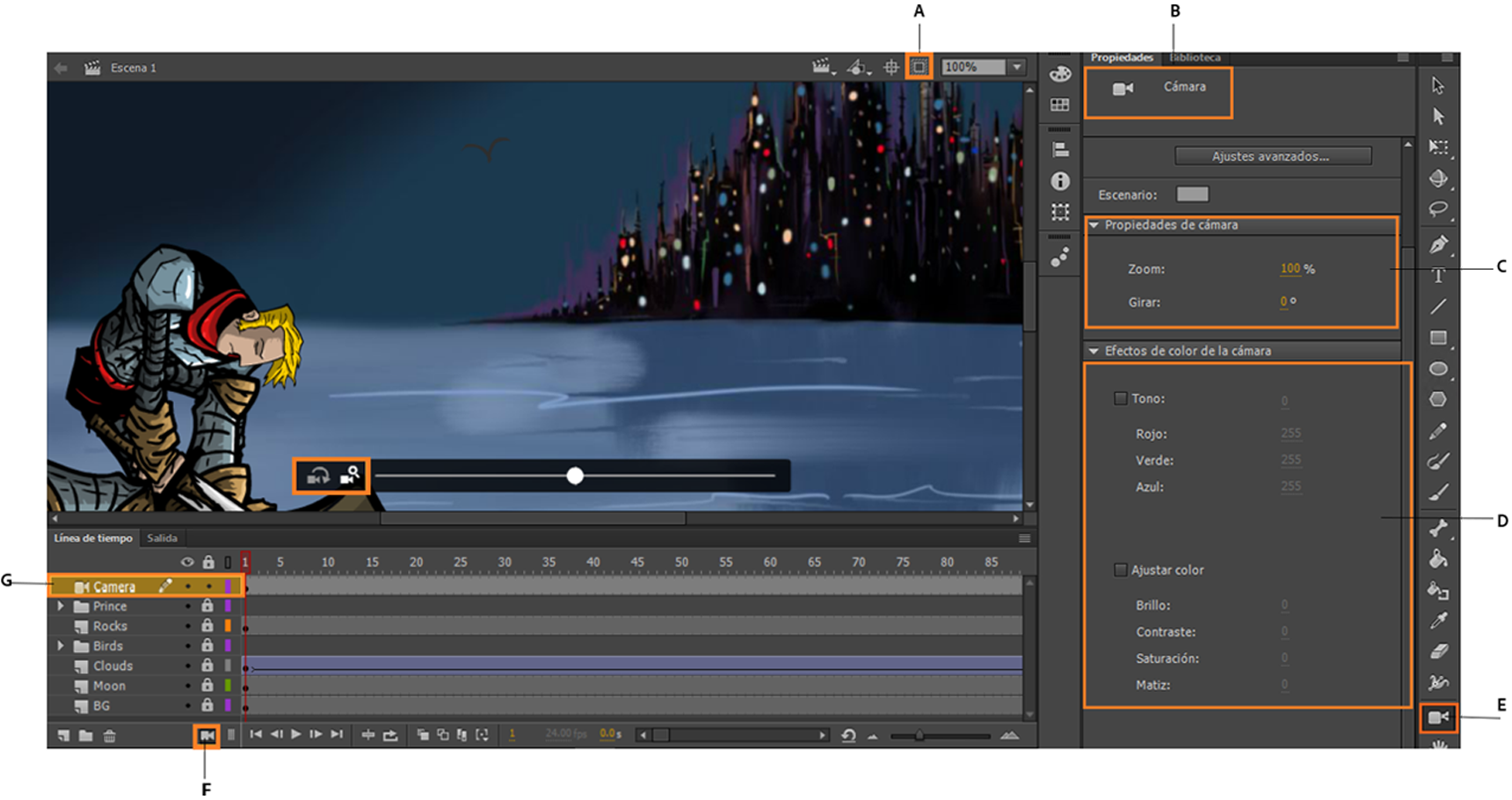The height and width of the screenshot is (800, 1512).
Task: Open the Align panel icon
Action: (x=1060, y=149)
